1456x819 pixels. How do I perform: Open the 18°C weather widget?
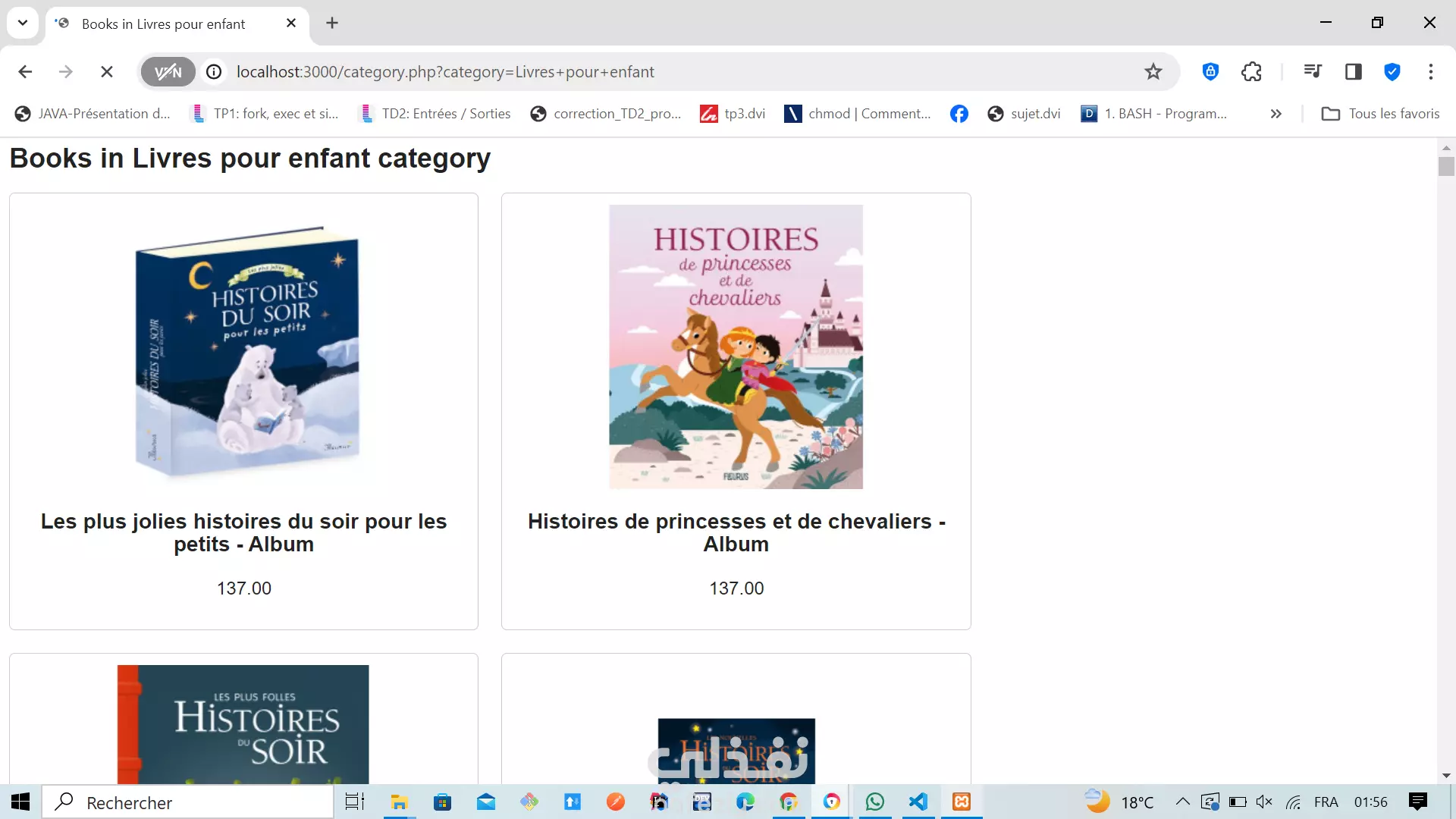pos(1120,802)
